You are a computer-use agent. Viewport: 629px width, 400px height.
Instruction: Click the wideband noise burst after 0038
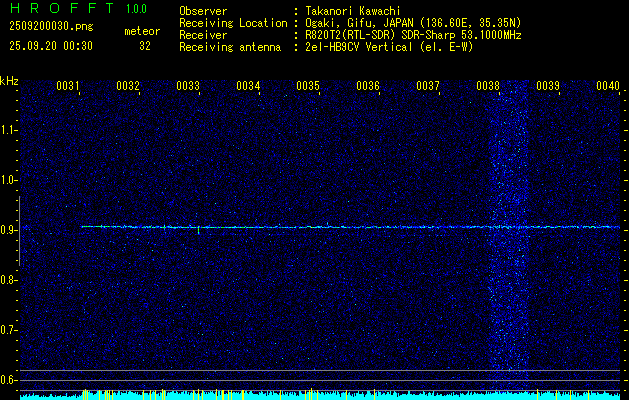[x=509, y=237]
